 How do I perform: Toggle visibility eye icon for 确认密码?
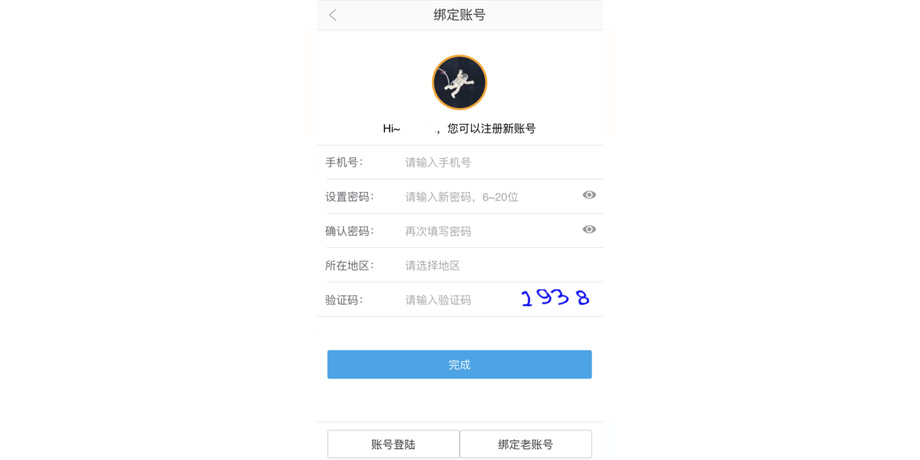(x=589, y=229)
